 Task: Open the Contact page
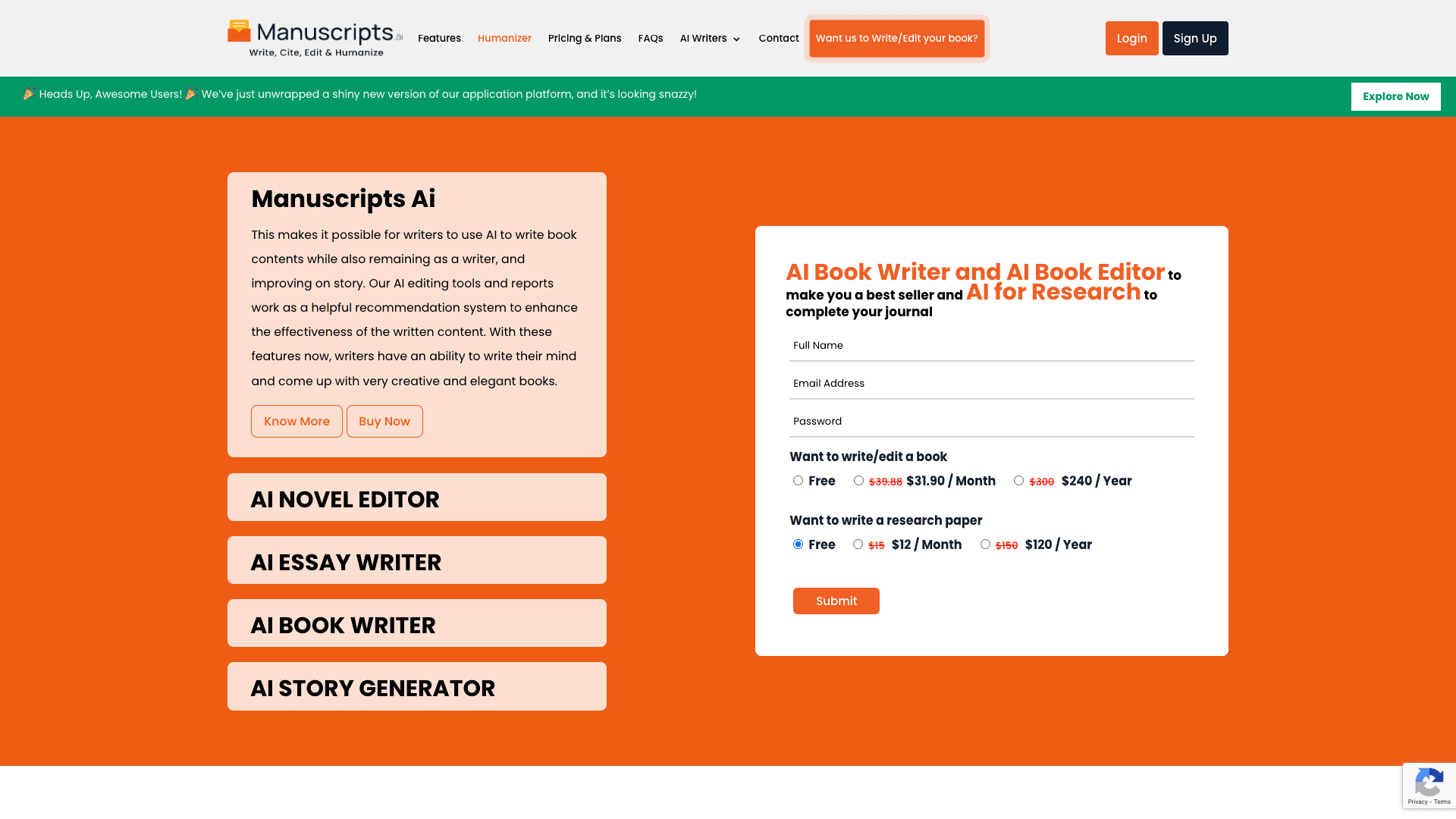click(x=778, y=38)
